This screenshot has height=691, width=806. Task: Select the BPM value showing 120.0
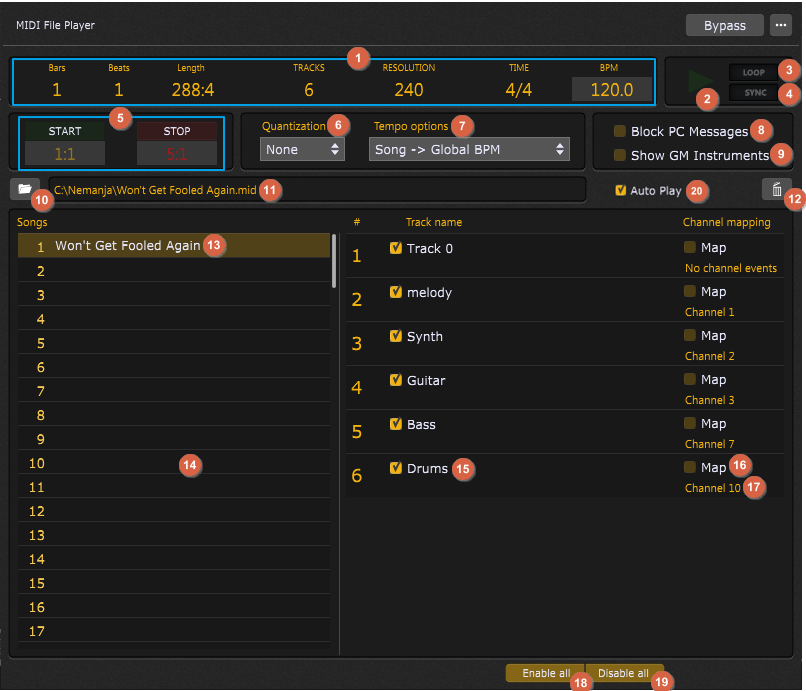point(613,88)
